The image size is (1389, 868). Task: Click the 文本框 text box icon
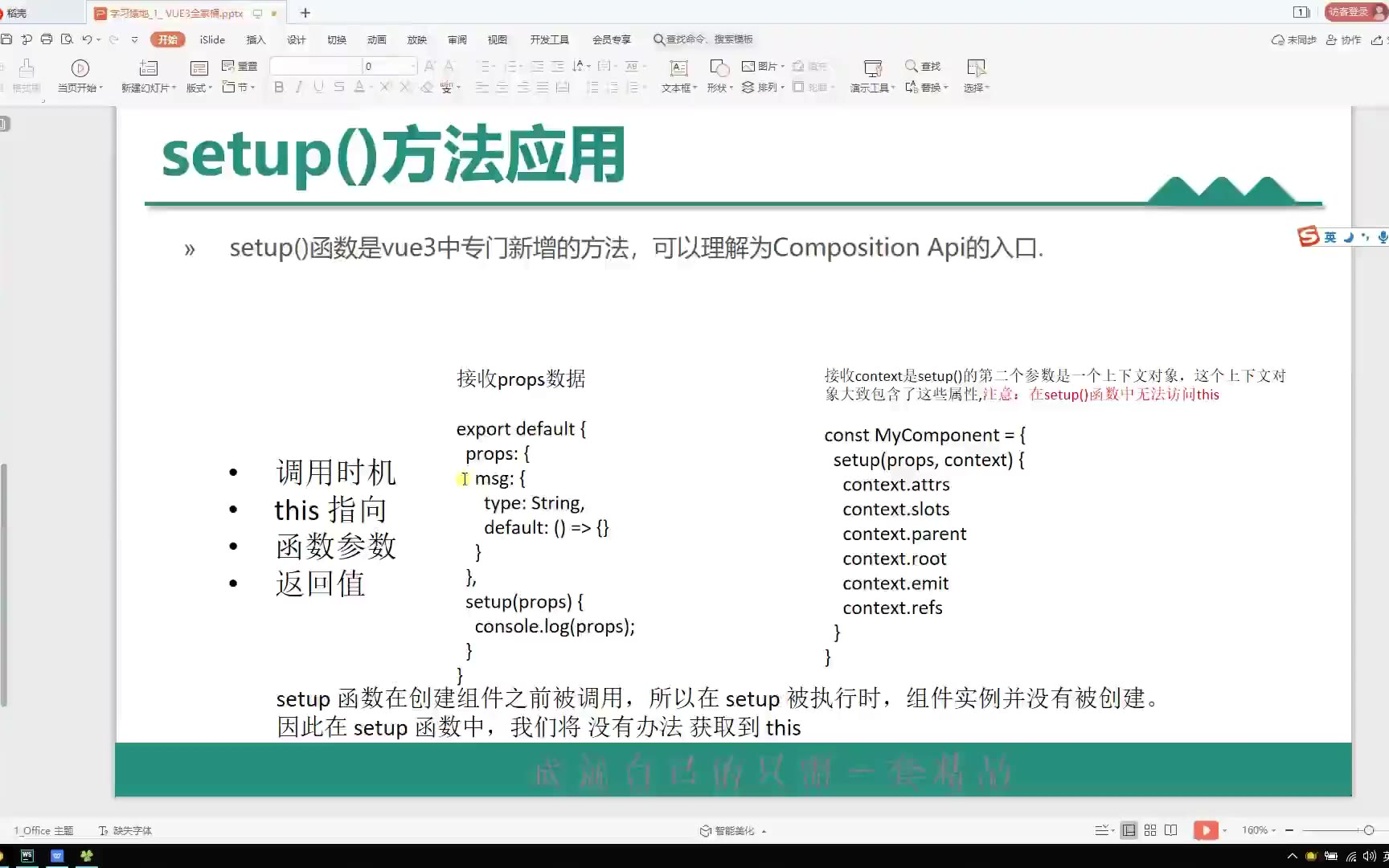(678, 68)
